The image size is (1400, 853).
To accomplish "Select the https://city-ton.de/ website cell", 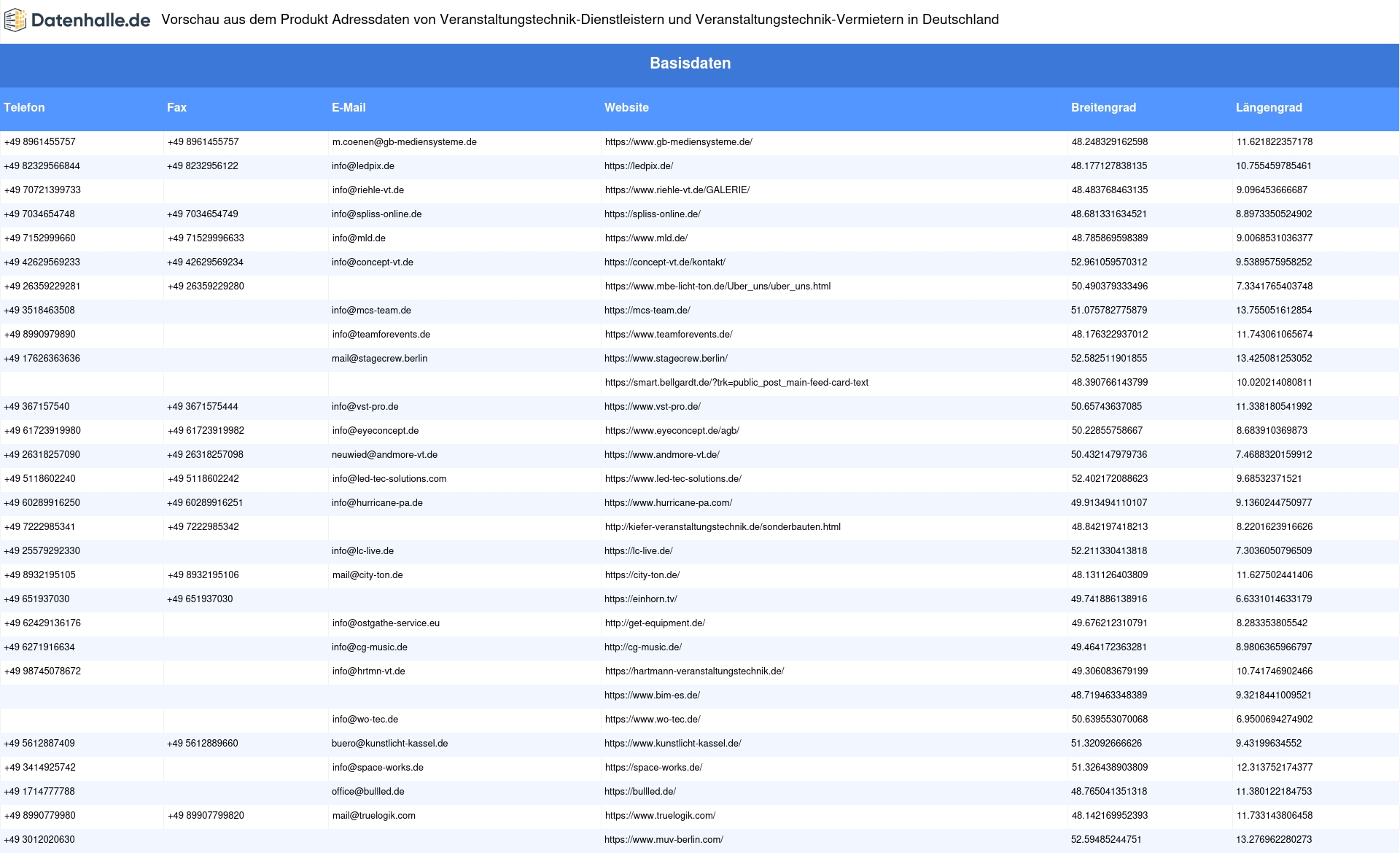I will [x=642, y=575].
